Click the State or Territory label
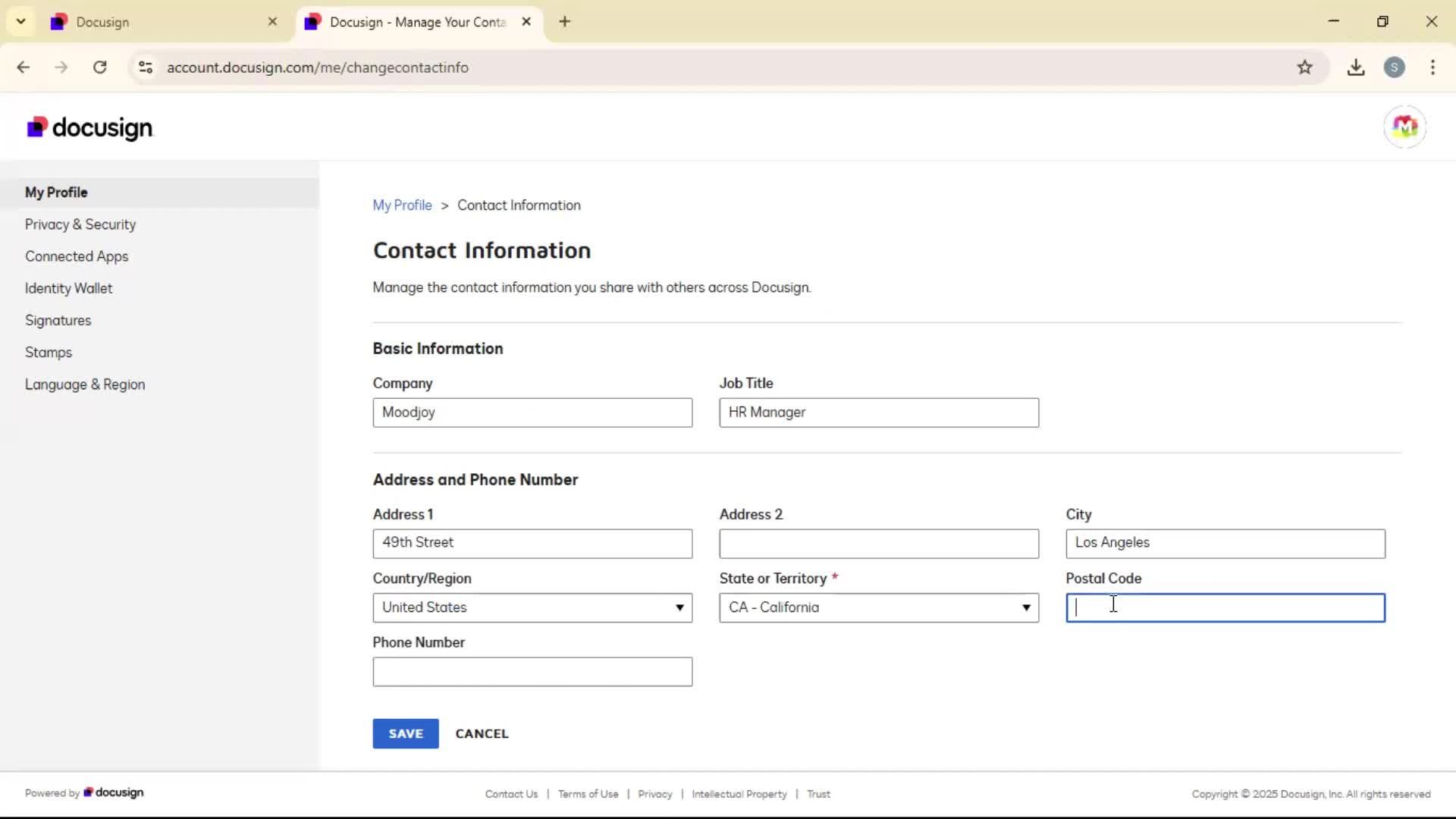This screenshot has width=1456, height=819. click(773, 579)
